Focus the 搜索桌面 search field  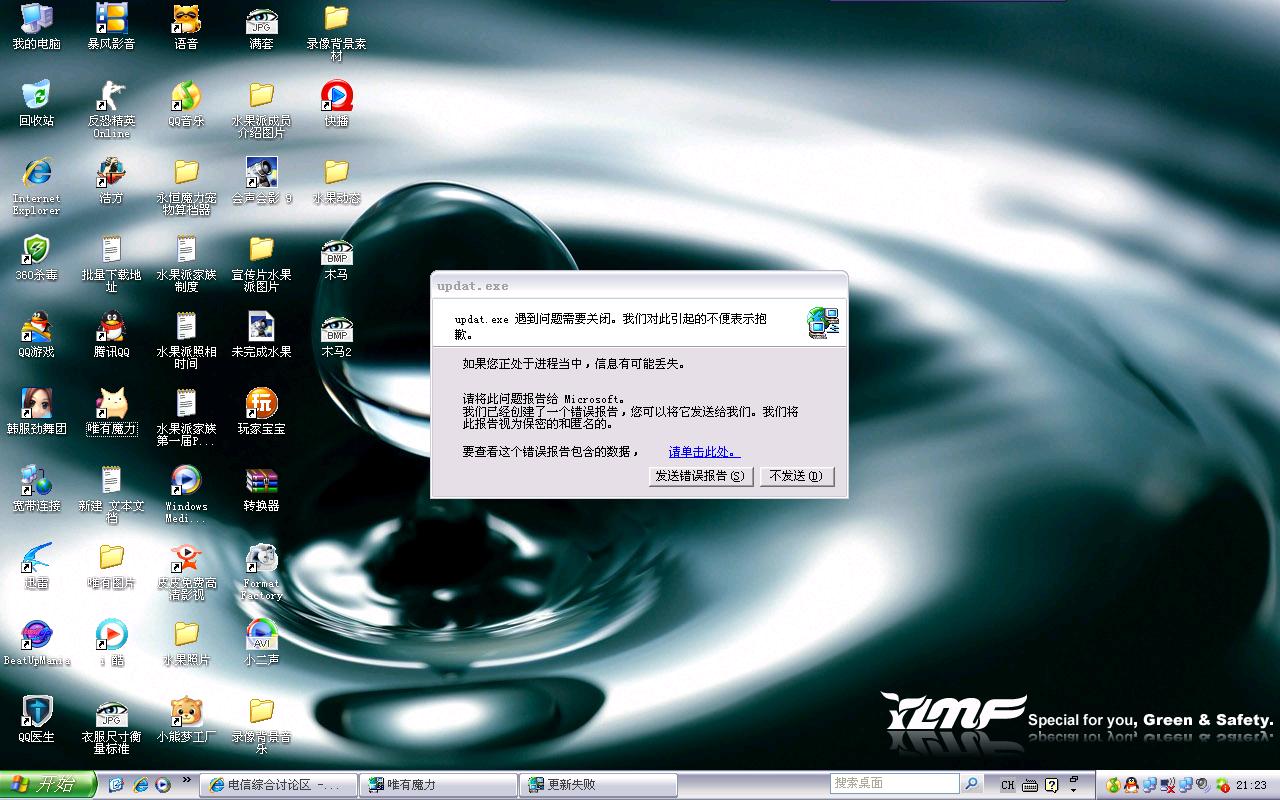[x=894, y=784]
